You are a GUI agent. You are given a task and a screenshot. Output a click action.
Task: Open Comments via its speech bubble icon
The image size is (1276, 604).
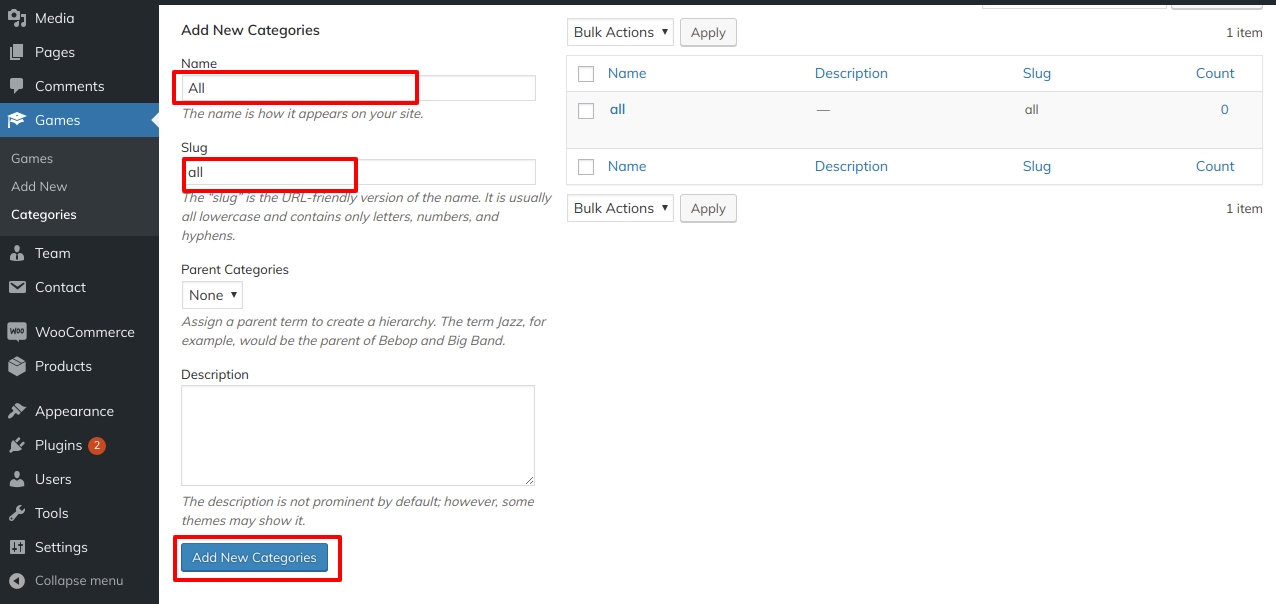17,86
